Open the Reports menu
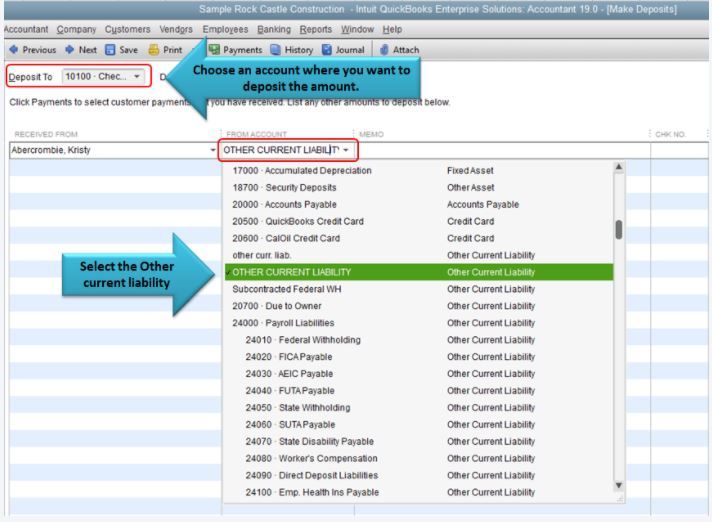The image size is (712, 522). coord(316,30)
